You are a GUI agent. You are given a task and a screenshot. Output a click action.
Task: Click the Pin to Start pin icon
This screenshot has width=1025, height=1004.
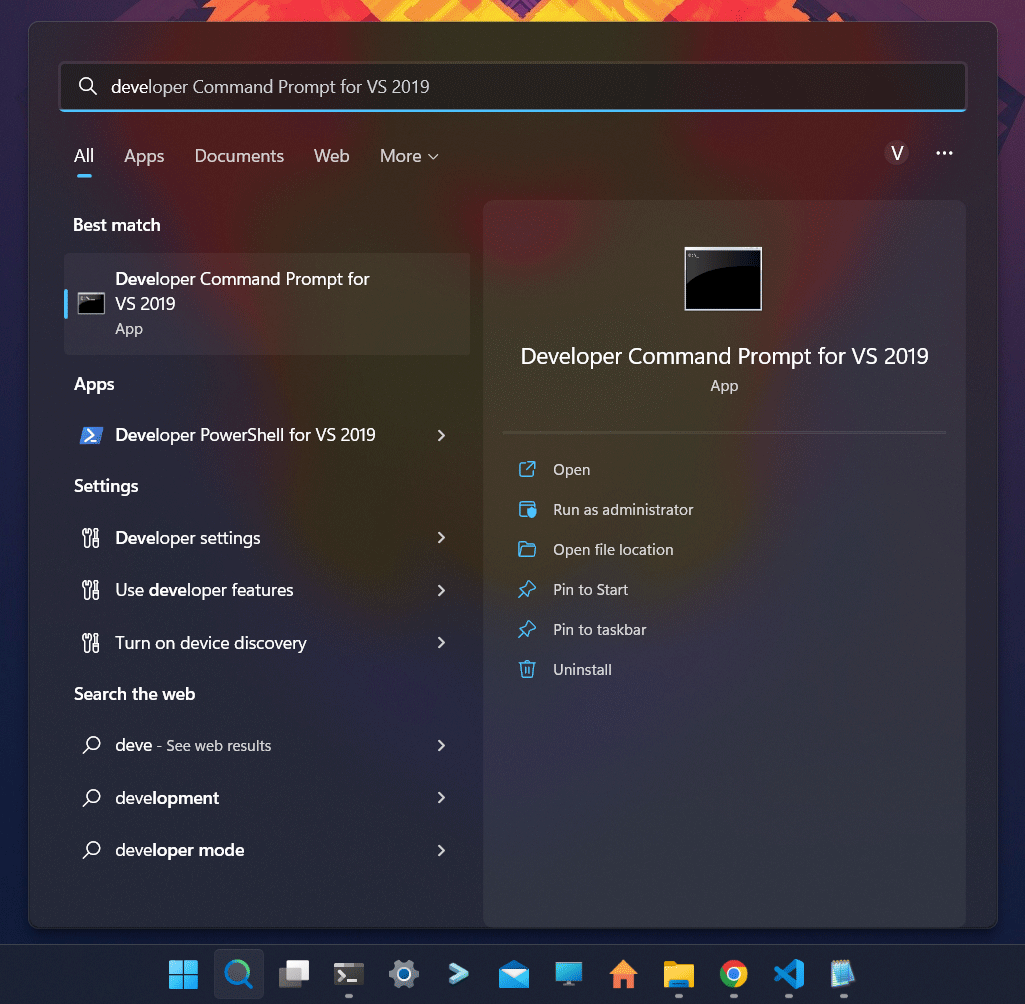527,589
